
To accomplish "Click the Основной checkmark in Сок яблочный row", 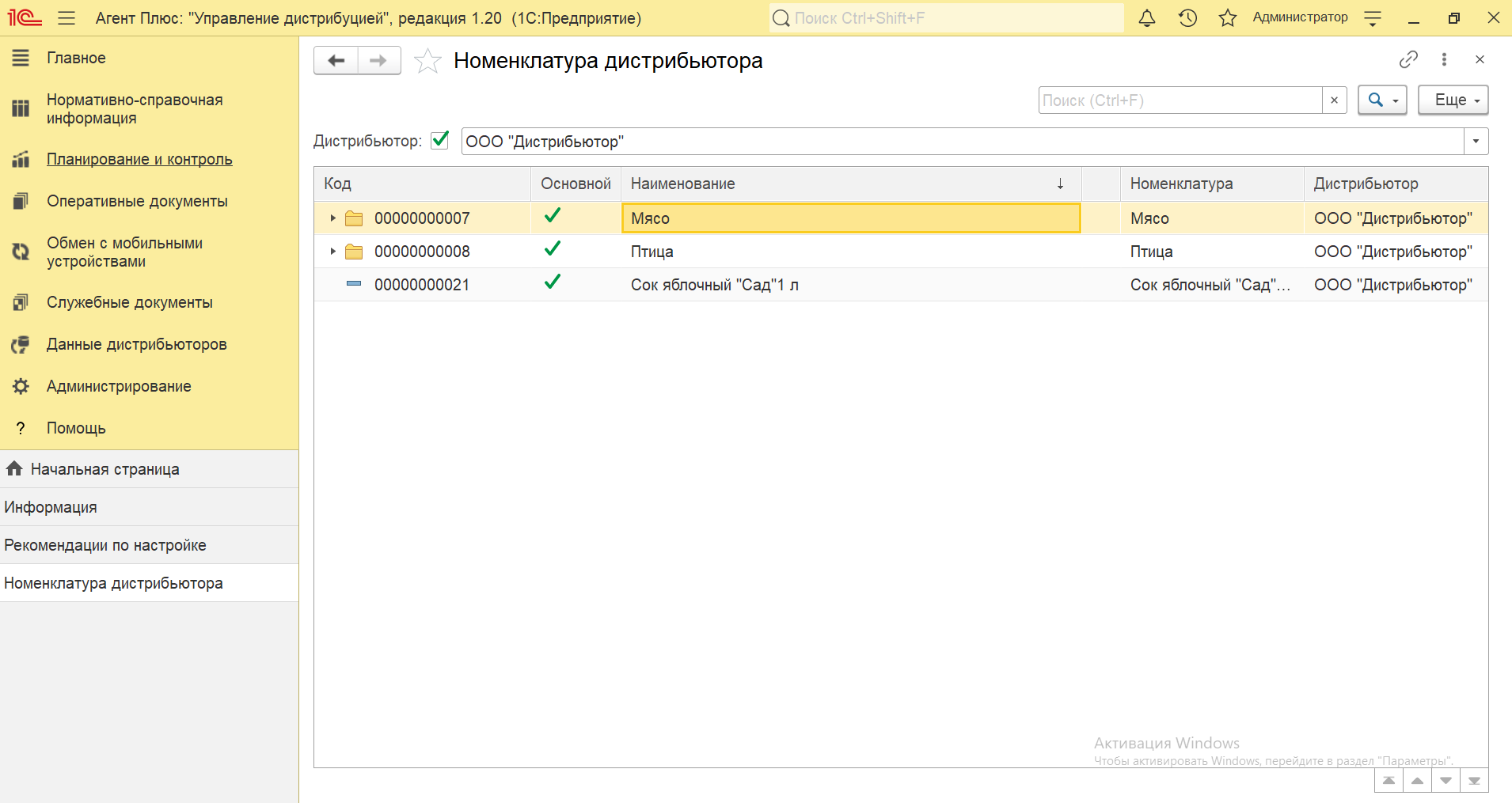I will click(553, 282).
